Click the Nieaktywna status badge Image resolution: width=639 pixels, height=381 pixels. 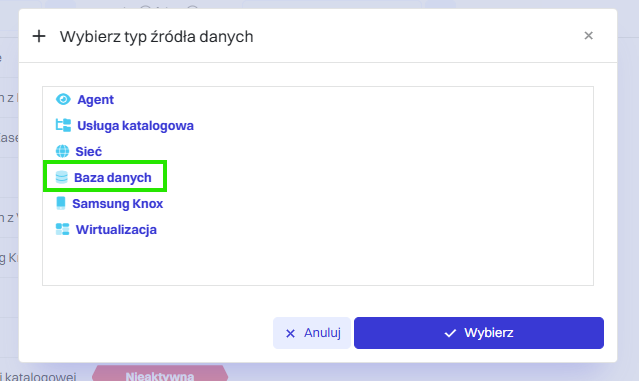[160, 375]
